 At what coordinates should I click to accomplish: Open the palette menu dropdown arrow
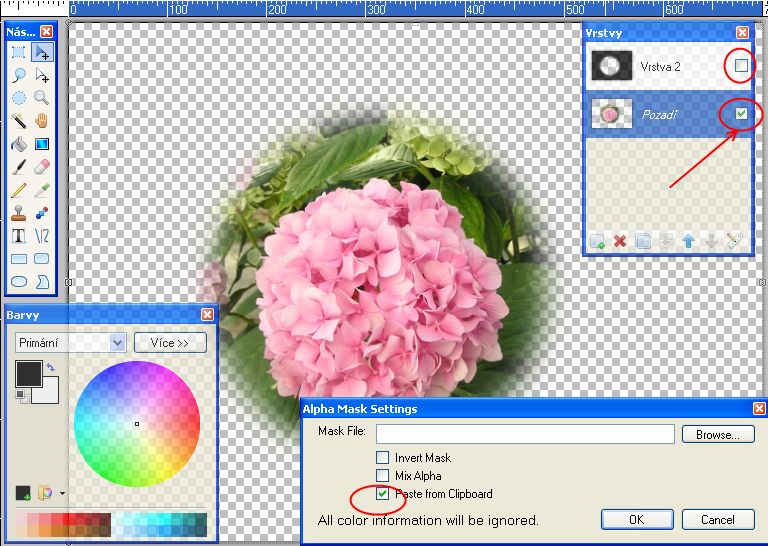coord(62,493)
